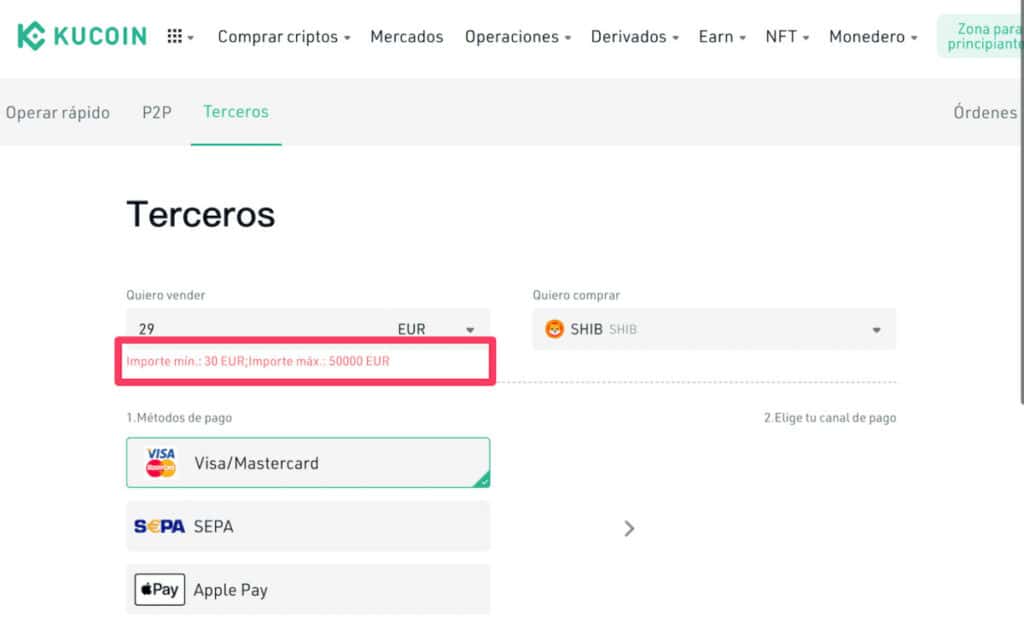
Task: Switch to Operar rápido tab
Action: tap(57, 112)
